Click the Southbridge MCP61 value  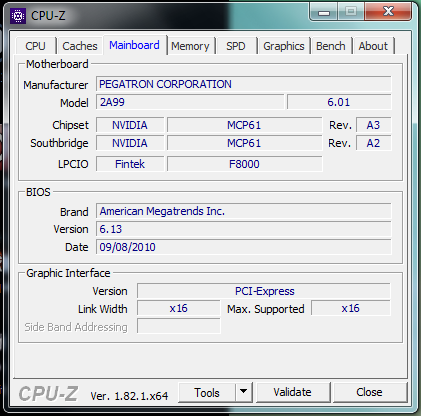[x=245, y=143]
